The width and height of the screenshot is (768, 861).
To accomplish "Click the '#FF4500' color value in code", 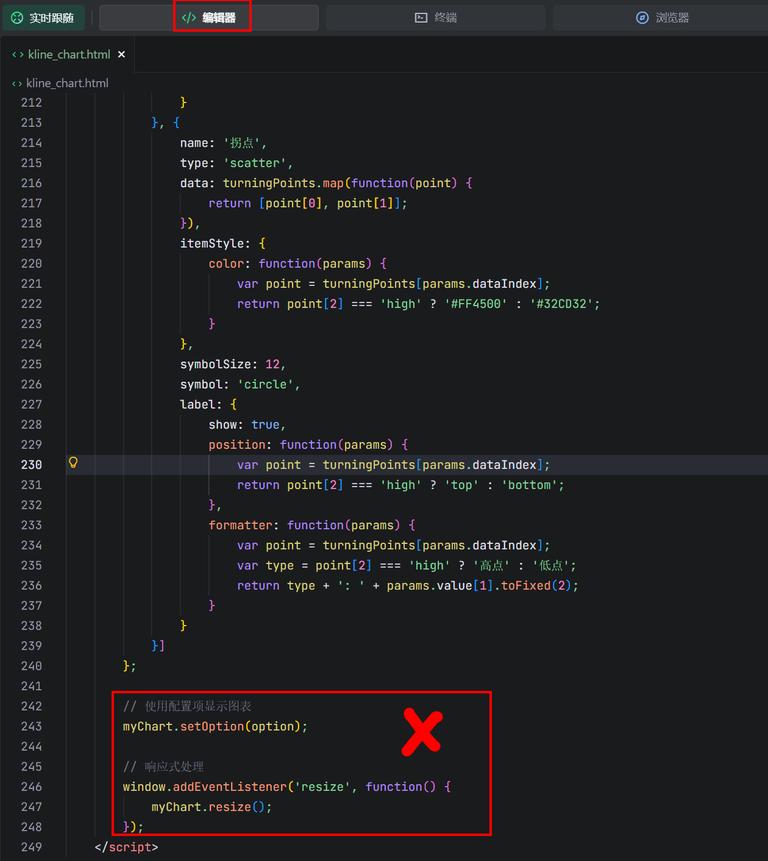I will tap(476, 304).
